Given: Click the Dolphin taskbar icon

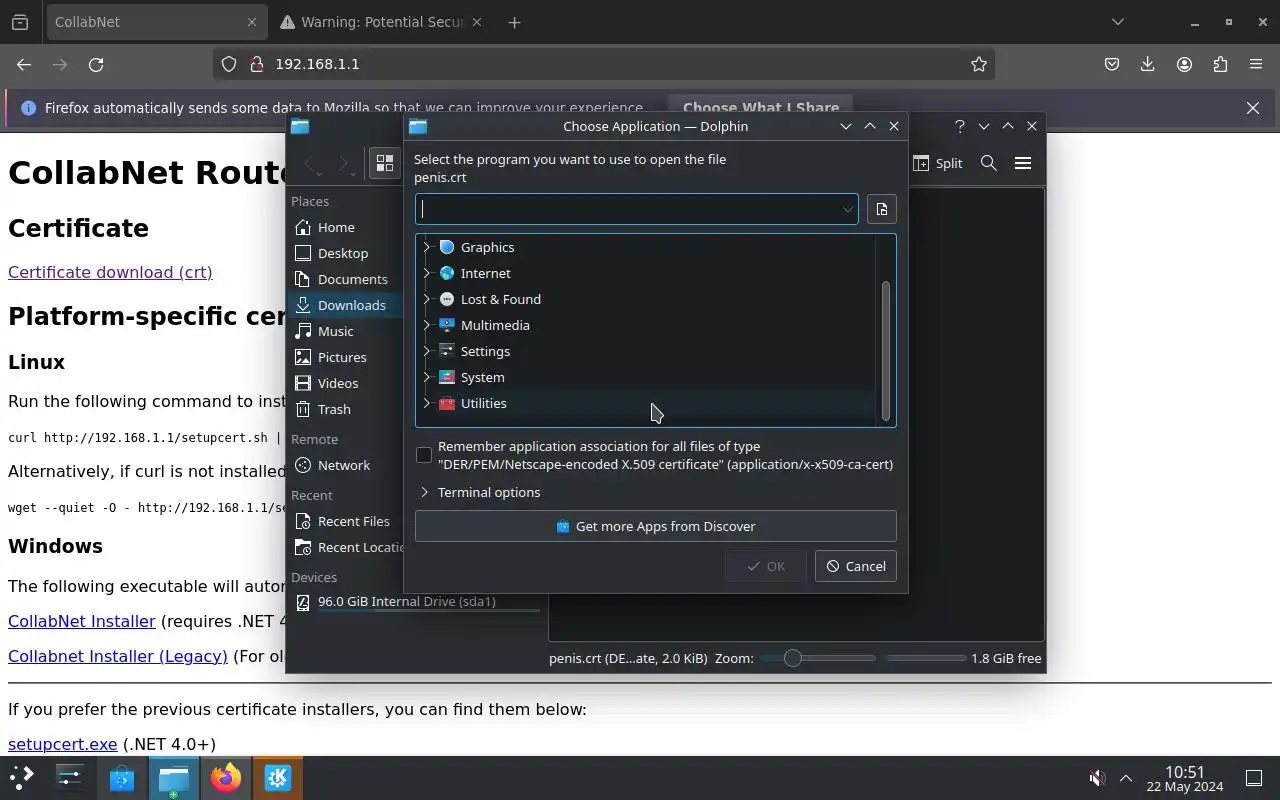Looking at the screenshot, I should (174, 777).
